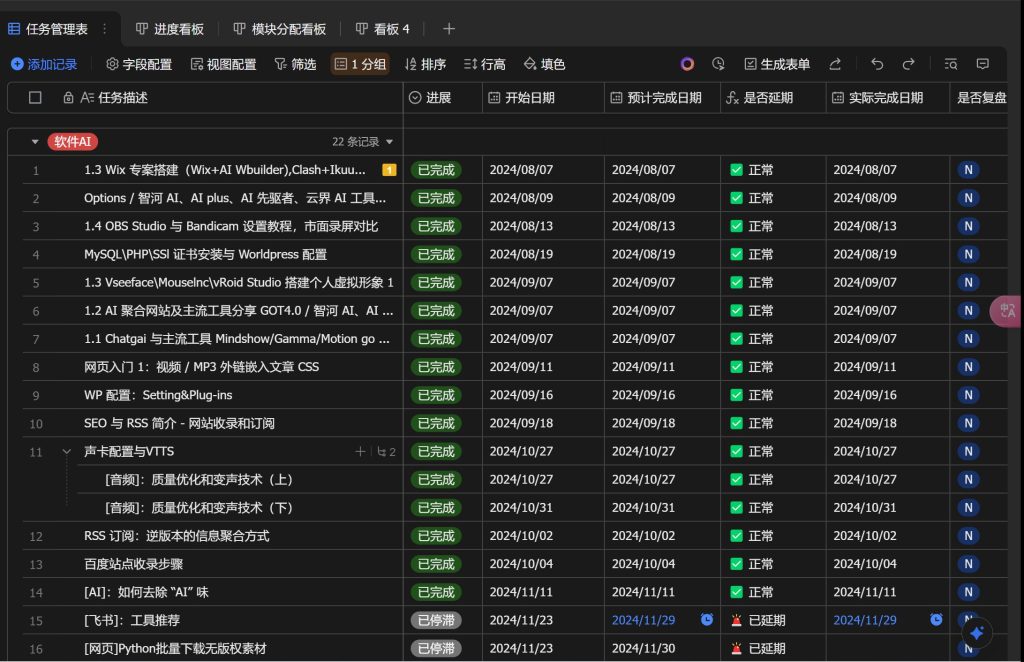Screen dimensions: 1024x662
Task: Toggle the select-all checkbox in header row
Action: click(35, 97)
